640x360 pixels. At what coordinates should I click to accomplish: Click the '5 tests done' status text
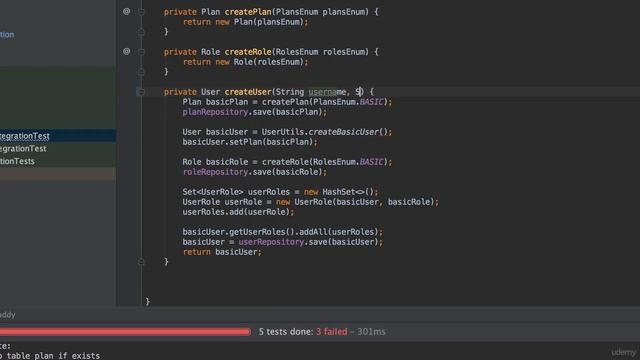point(286,332)
